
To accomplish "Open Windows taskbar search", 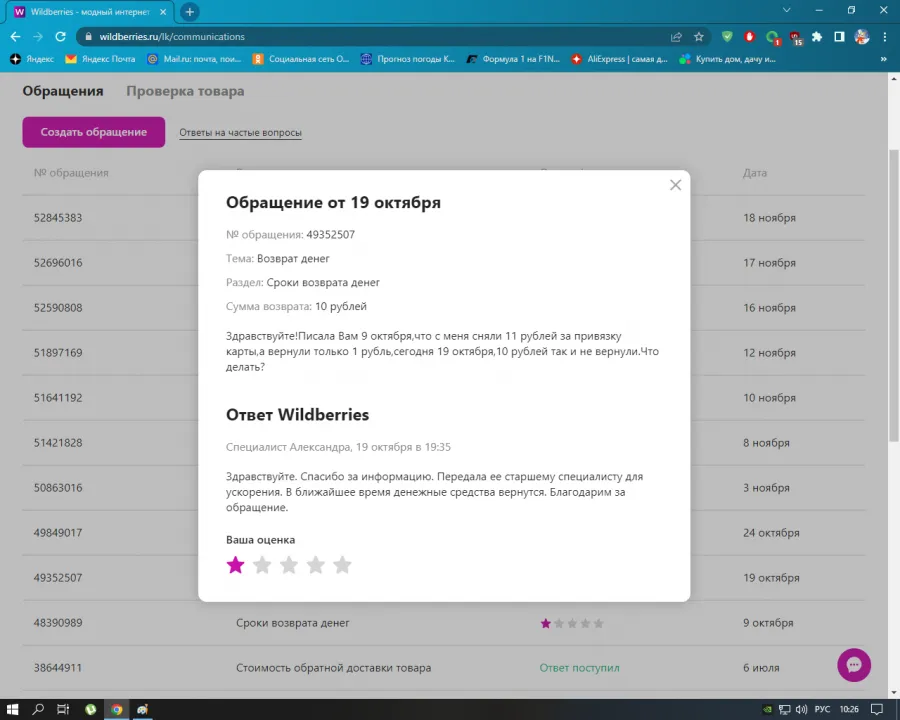I will (x=38, y=710).
